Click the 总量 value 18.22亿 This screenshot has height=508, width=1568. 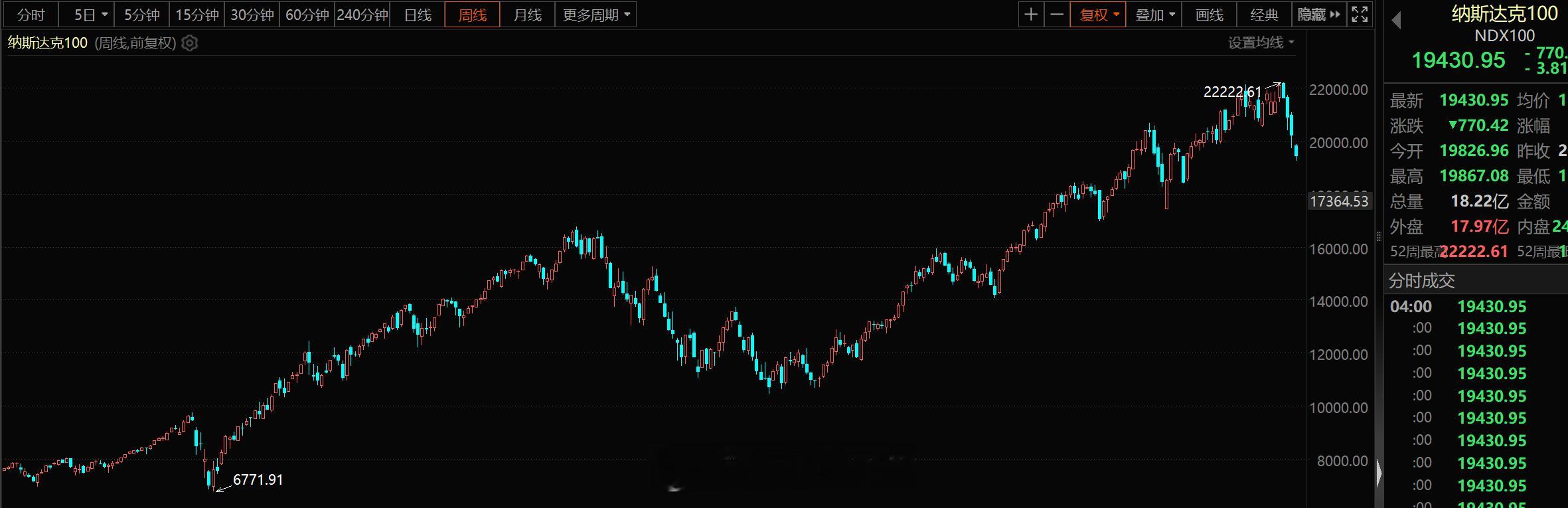(x=1480, y=201)
